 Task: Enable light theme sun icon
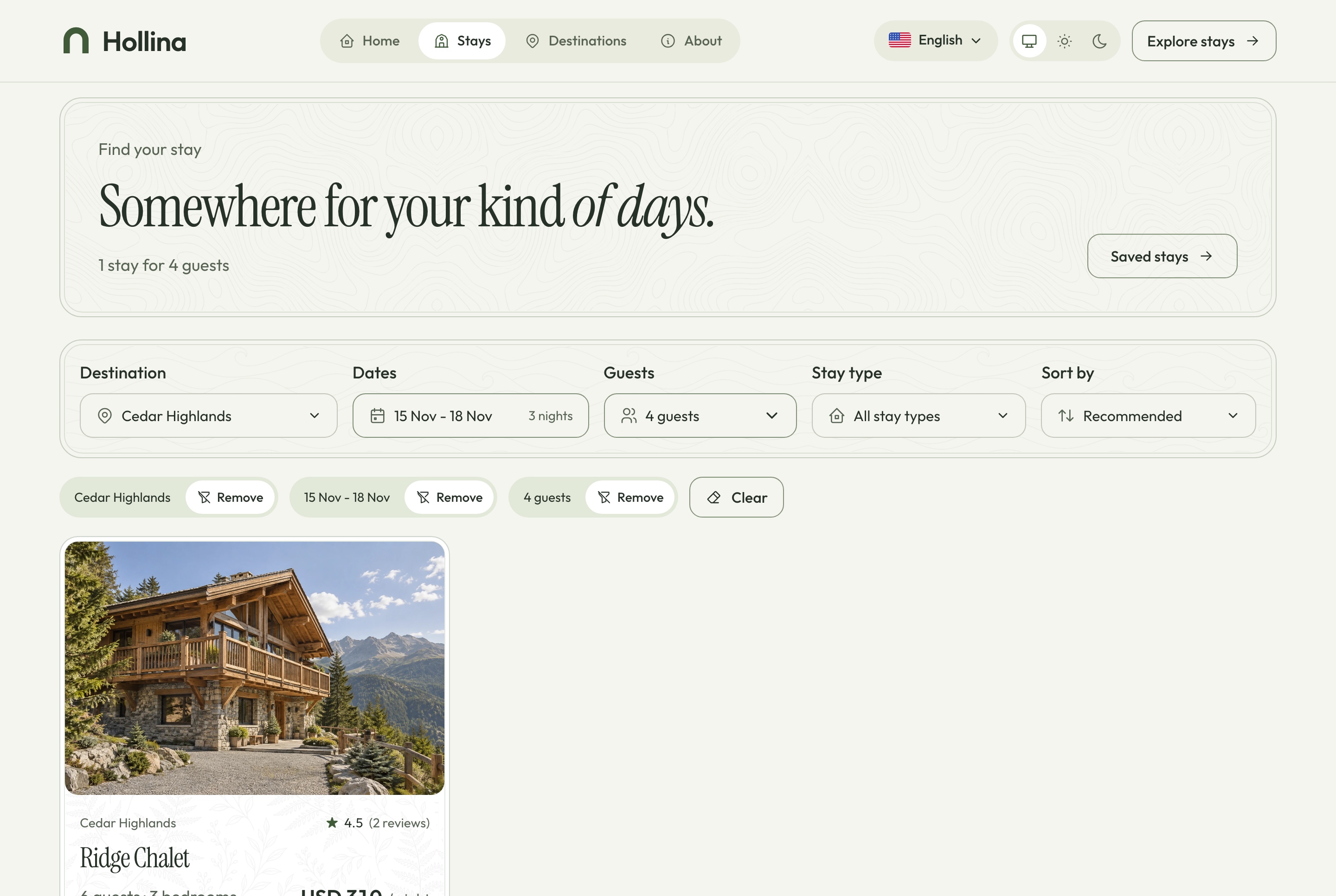pyautogui.click(x=1064, y=41)
